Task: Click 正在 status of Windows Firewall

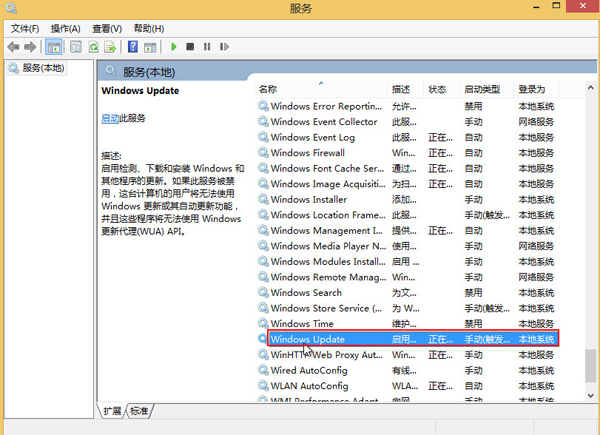Action: 440,153
